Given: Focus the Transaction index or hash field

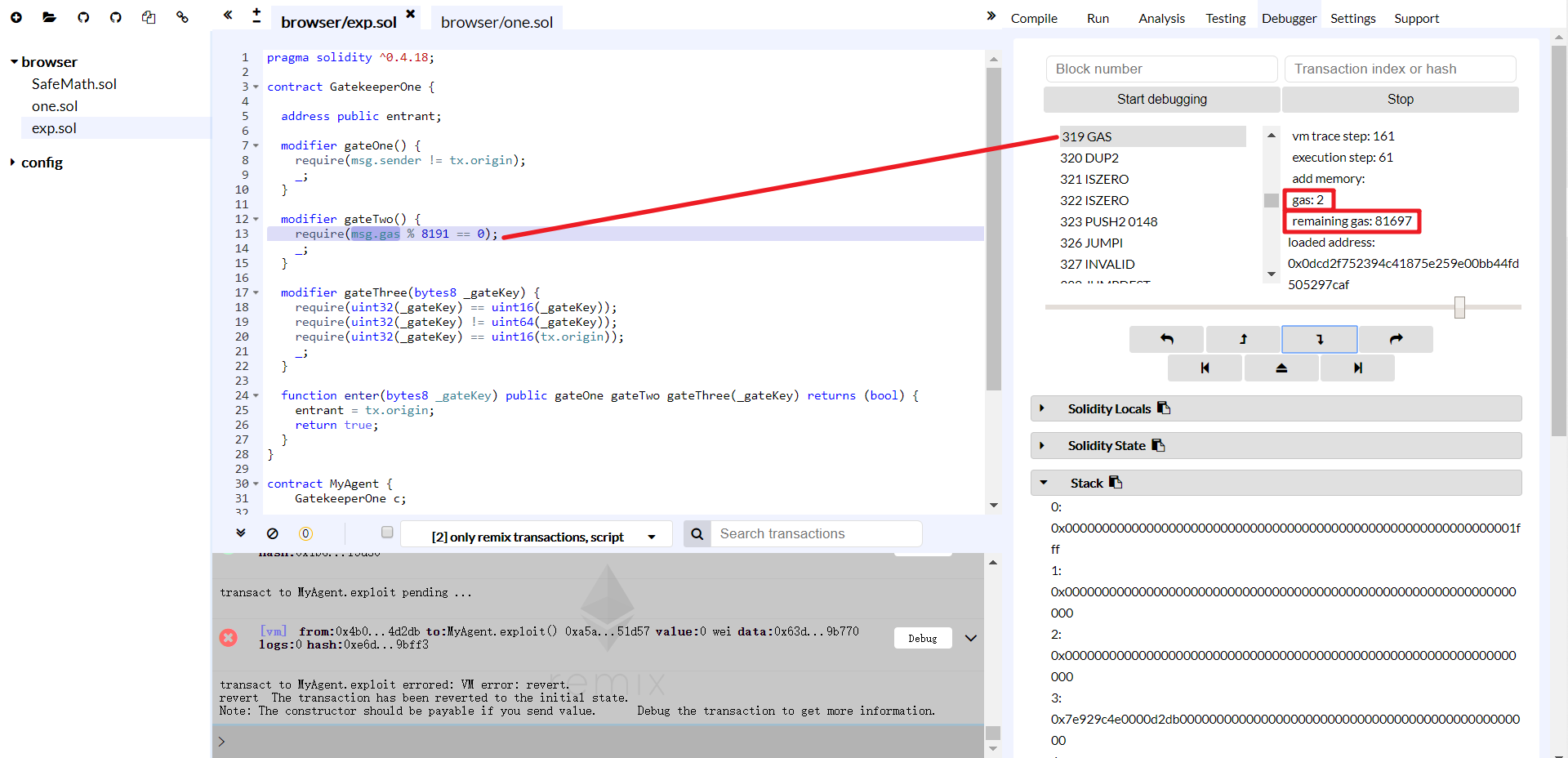Looking at the screenshot, I should (1400, 69).
